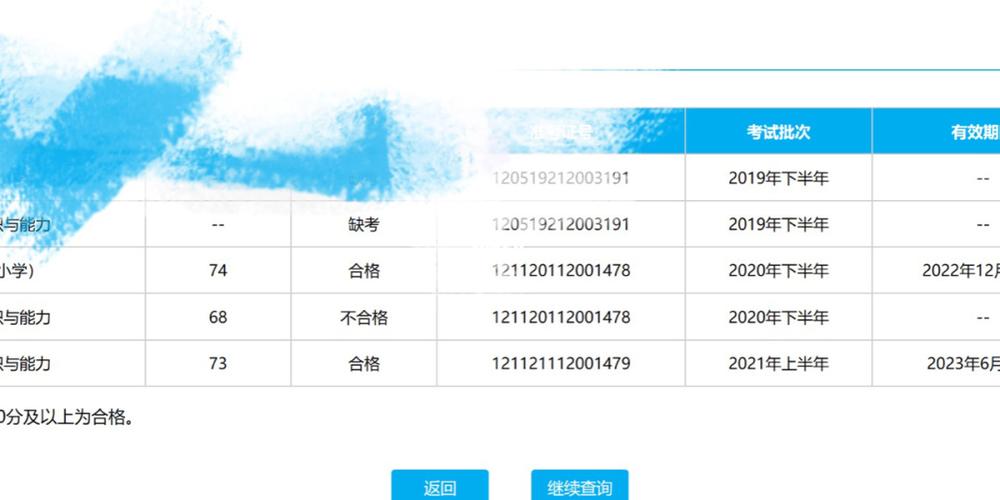The image size is (1000, 500).
Task: Click 小学) subject cell
Action: click(17, 270)
